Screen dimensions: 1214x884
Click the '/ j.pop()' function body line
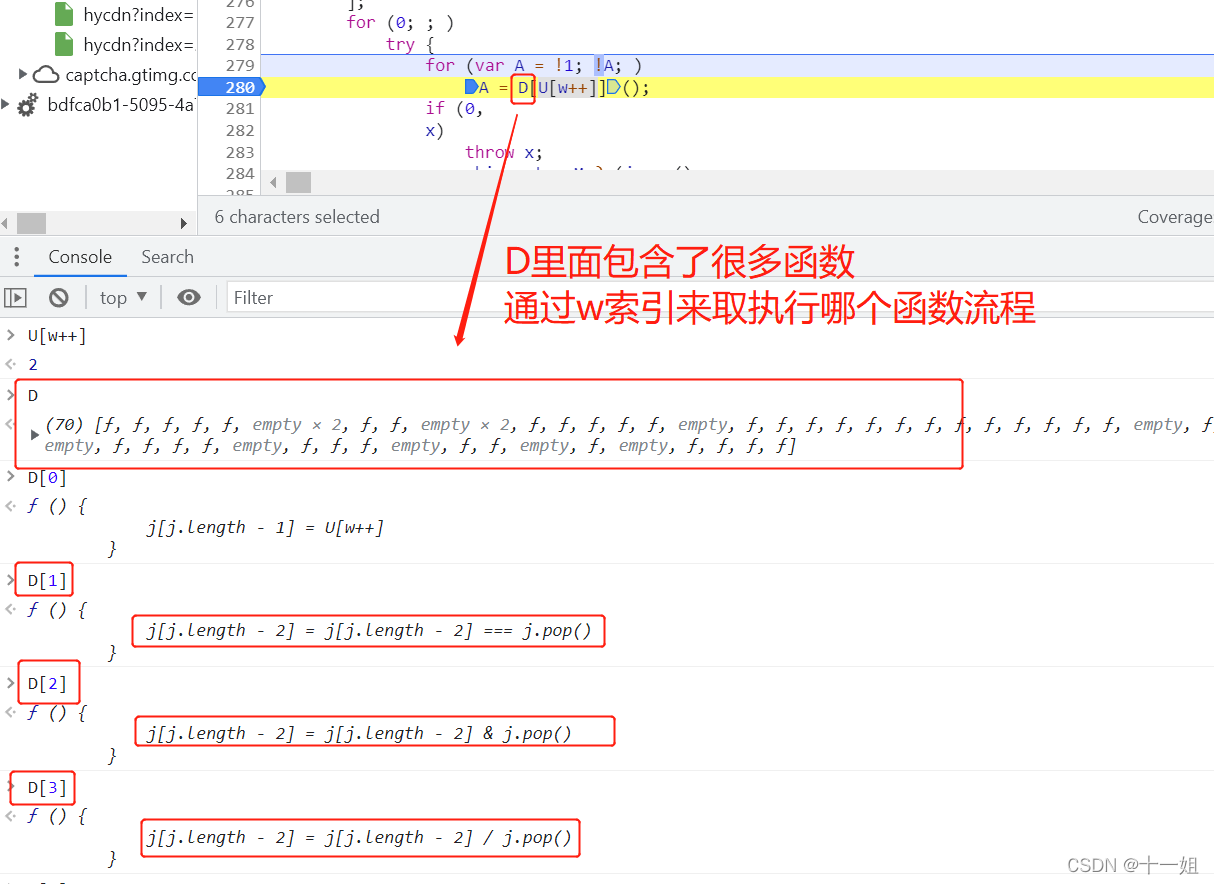(359, 837)
